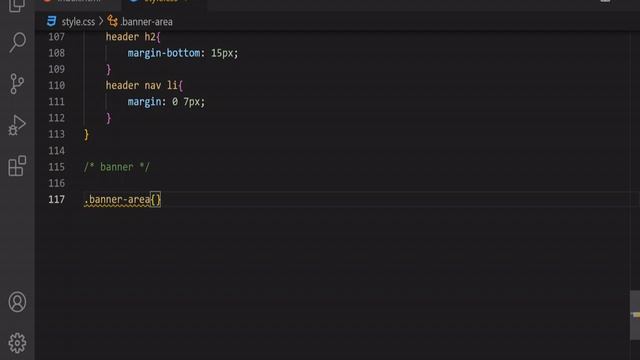
Task: Click the /* banner */ comment
Action: [117, 167]
